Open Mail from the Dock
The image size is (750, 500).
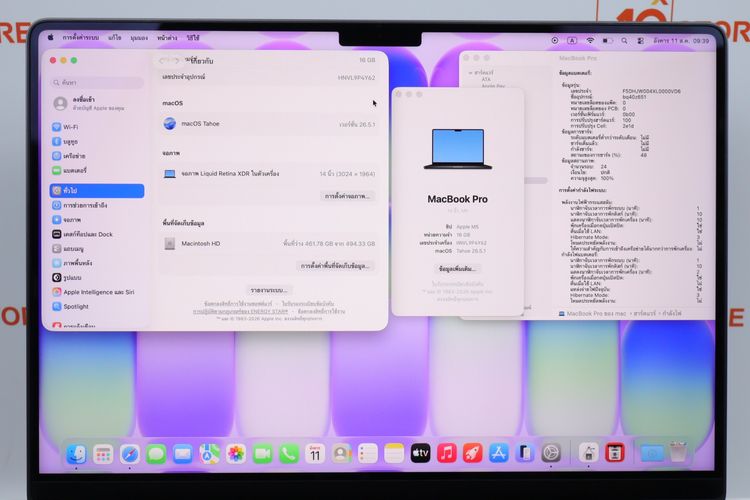[183, 454]
